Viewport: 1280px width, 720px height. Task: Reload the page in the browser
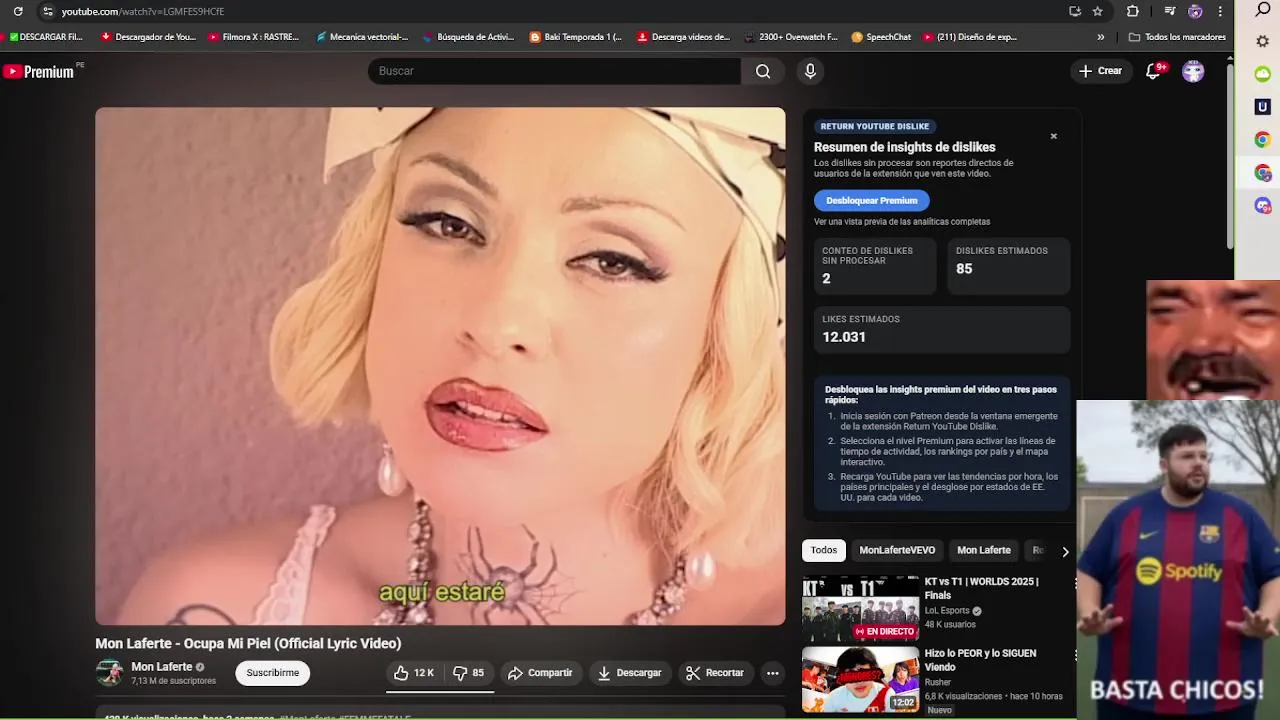(x=18, y=11)
